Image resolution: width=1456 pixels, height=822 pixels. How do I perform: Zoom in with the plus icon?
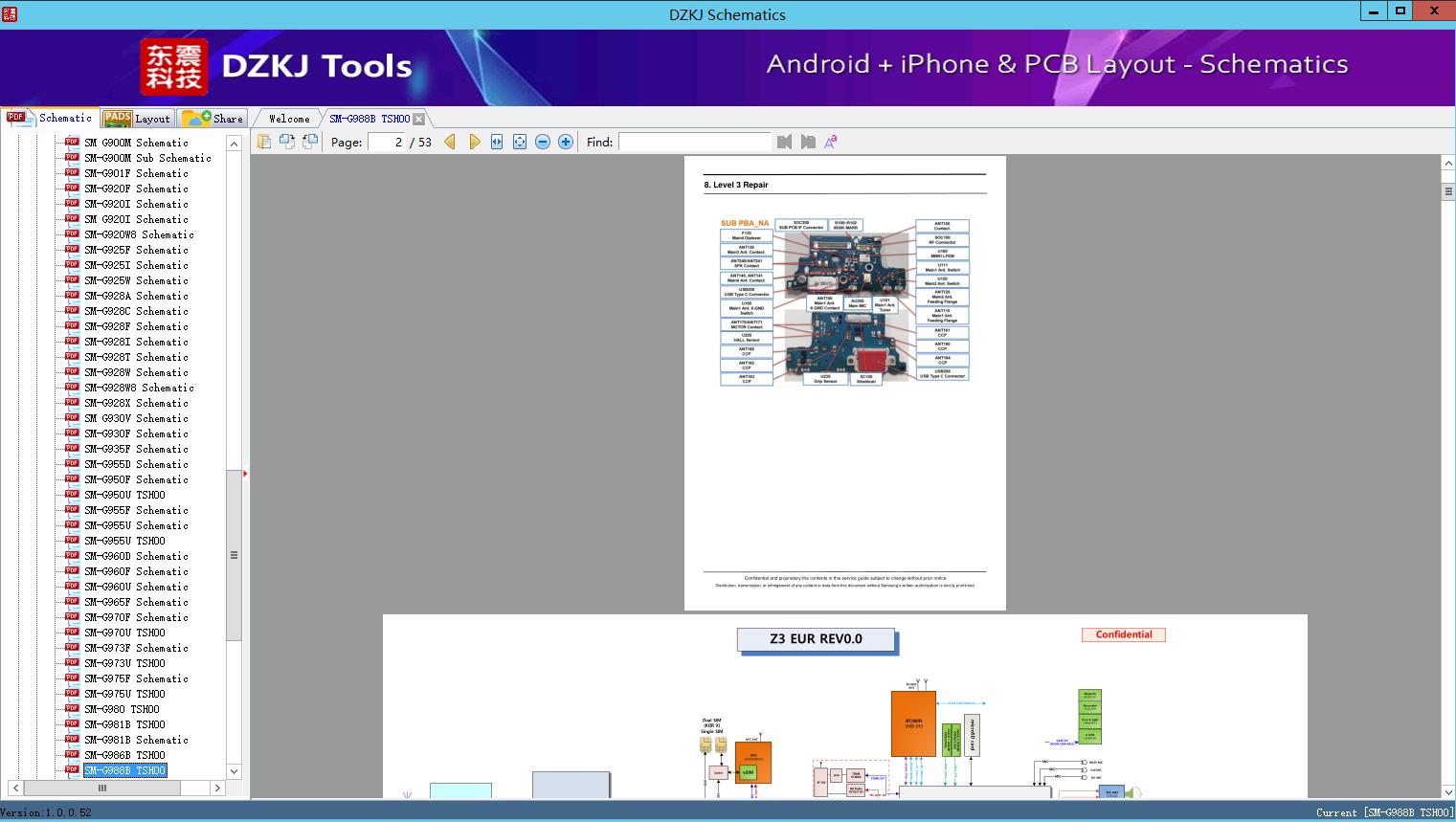click(566, 142)
